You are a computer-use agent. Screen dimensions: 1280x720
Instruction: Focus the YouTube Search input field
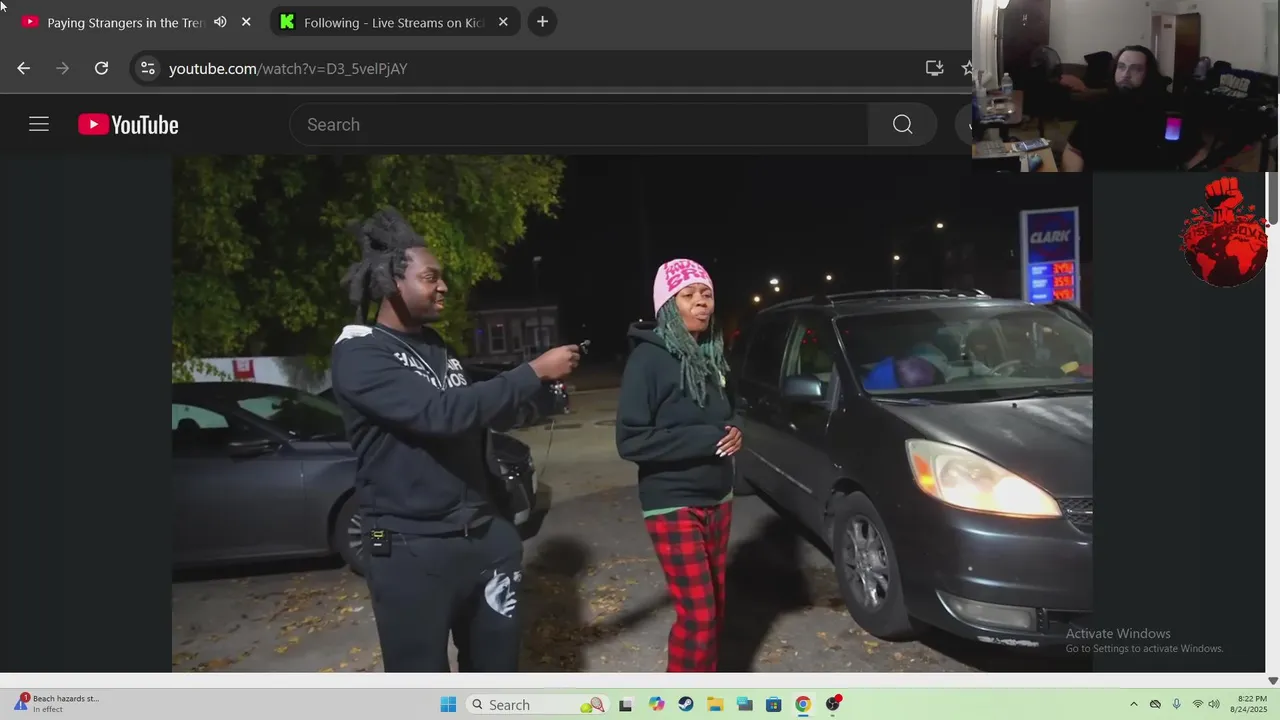[580, 124]
